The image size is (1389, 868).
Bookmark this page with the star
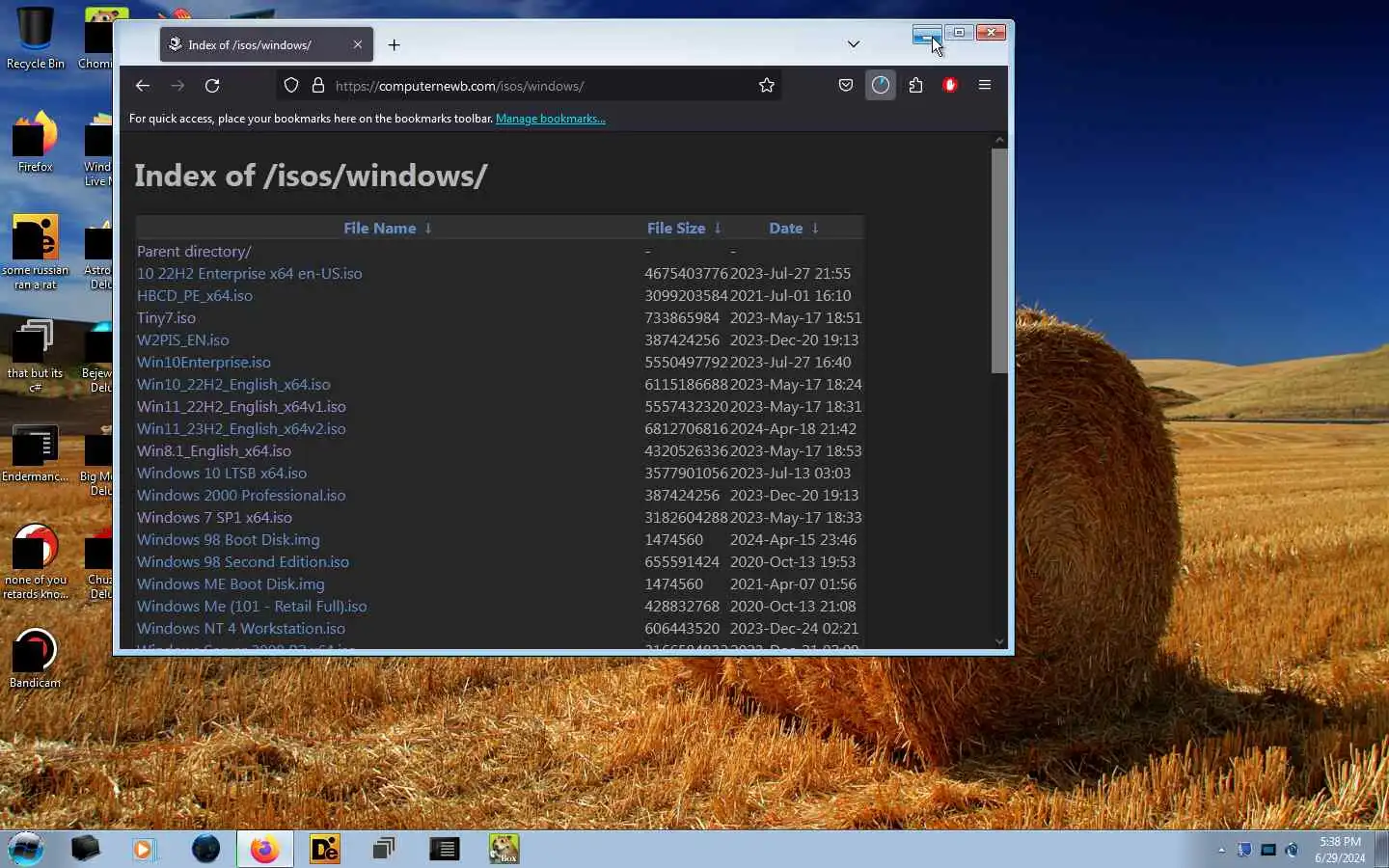(x=767, y=85)
